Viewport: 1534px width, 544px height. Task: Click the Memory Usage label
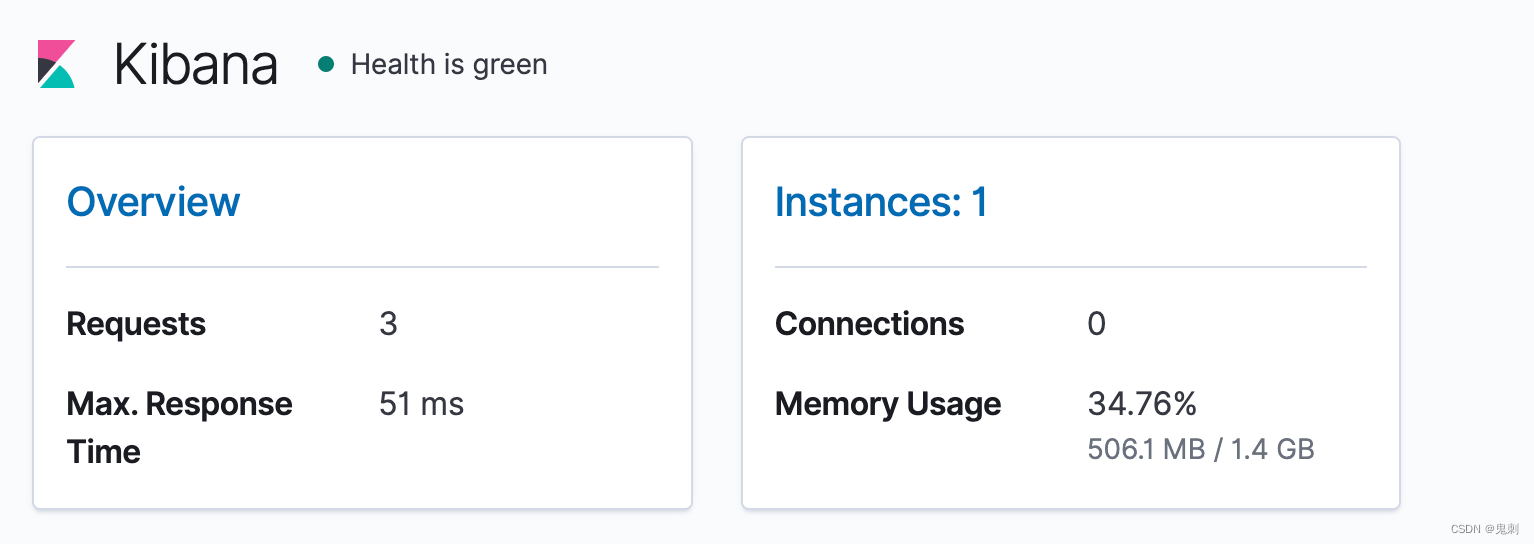pyautogui.click(x=887, y=404)
